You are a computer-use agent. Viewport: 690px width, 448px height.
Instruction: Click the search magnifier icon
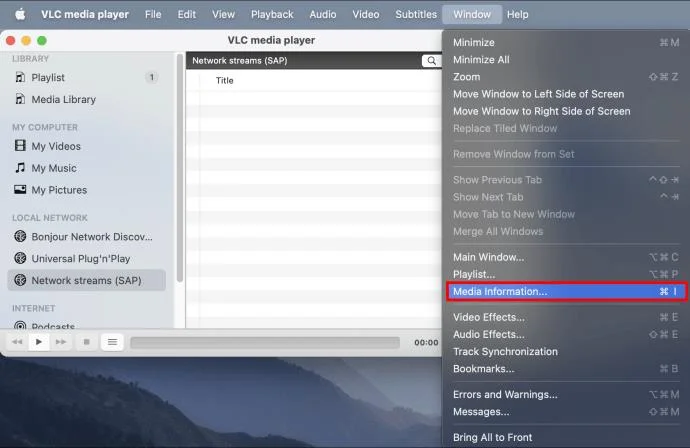432,61
